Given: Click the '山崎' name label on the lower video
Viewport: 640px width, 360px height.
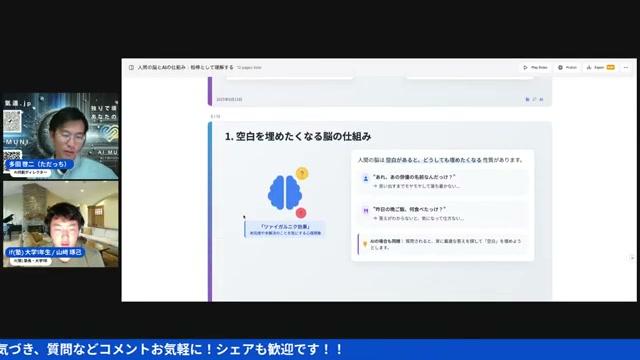Looking at the screenshot, I should 45,252.
